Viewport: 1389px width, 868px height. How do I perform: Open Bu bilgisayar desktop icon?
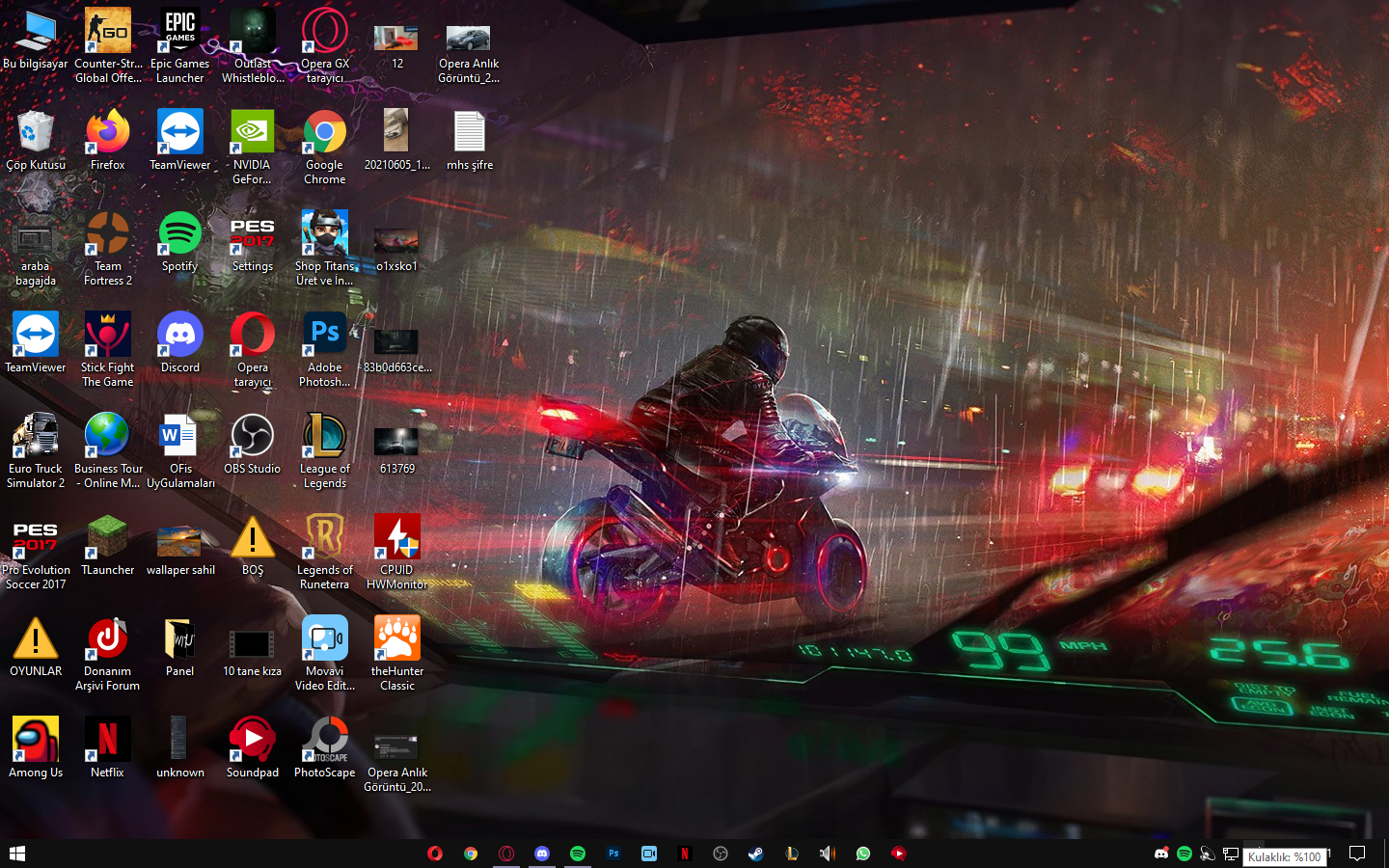pos(36,41)
